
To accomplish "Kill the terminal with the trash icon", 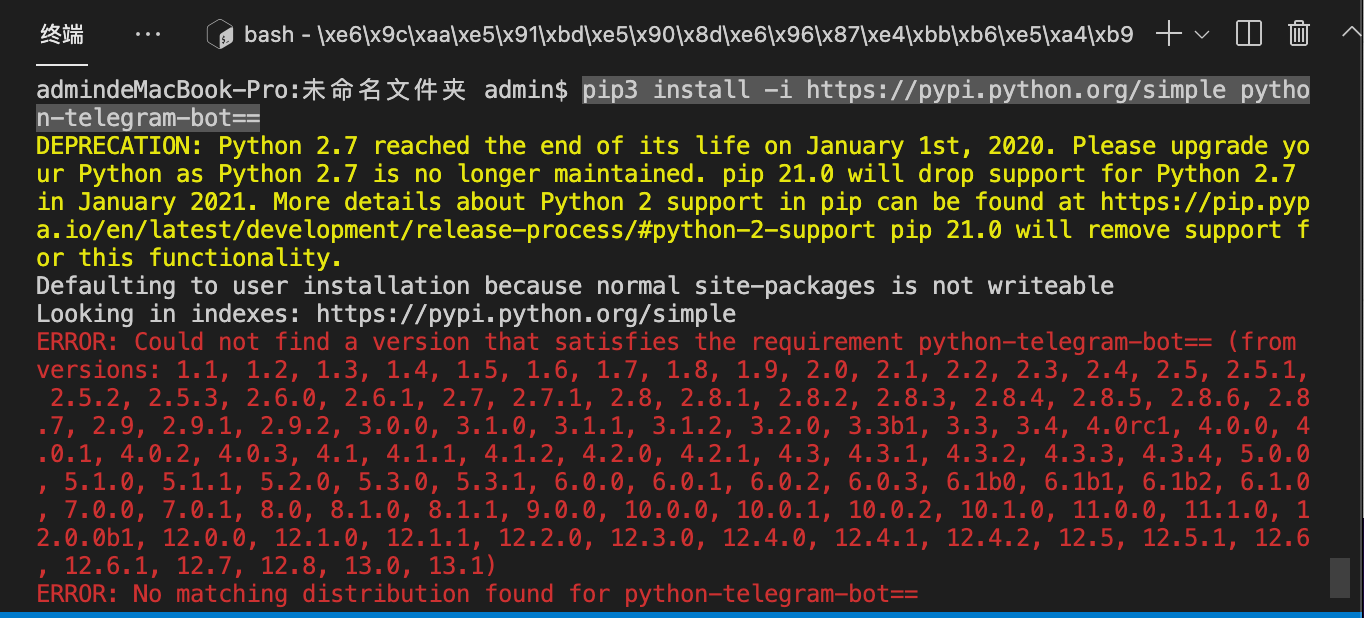I will [x=1298, y=33].
